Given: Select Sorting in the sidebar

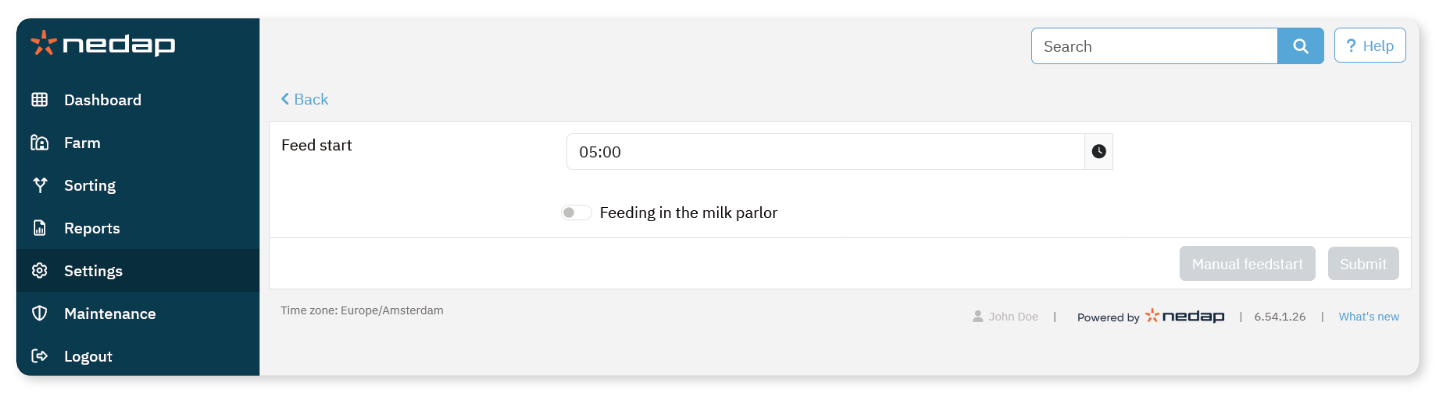Looking at the screenshot, I should click(x=90, y=185).
